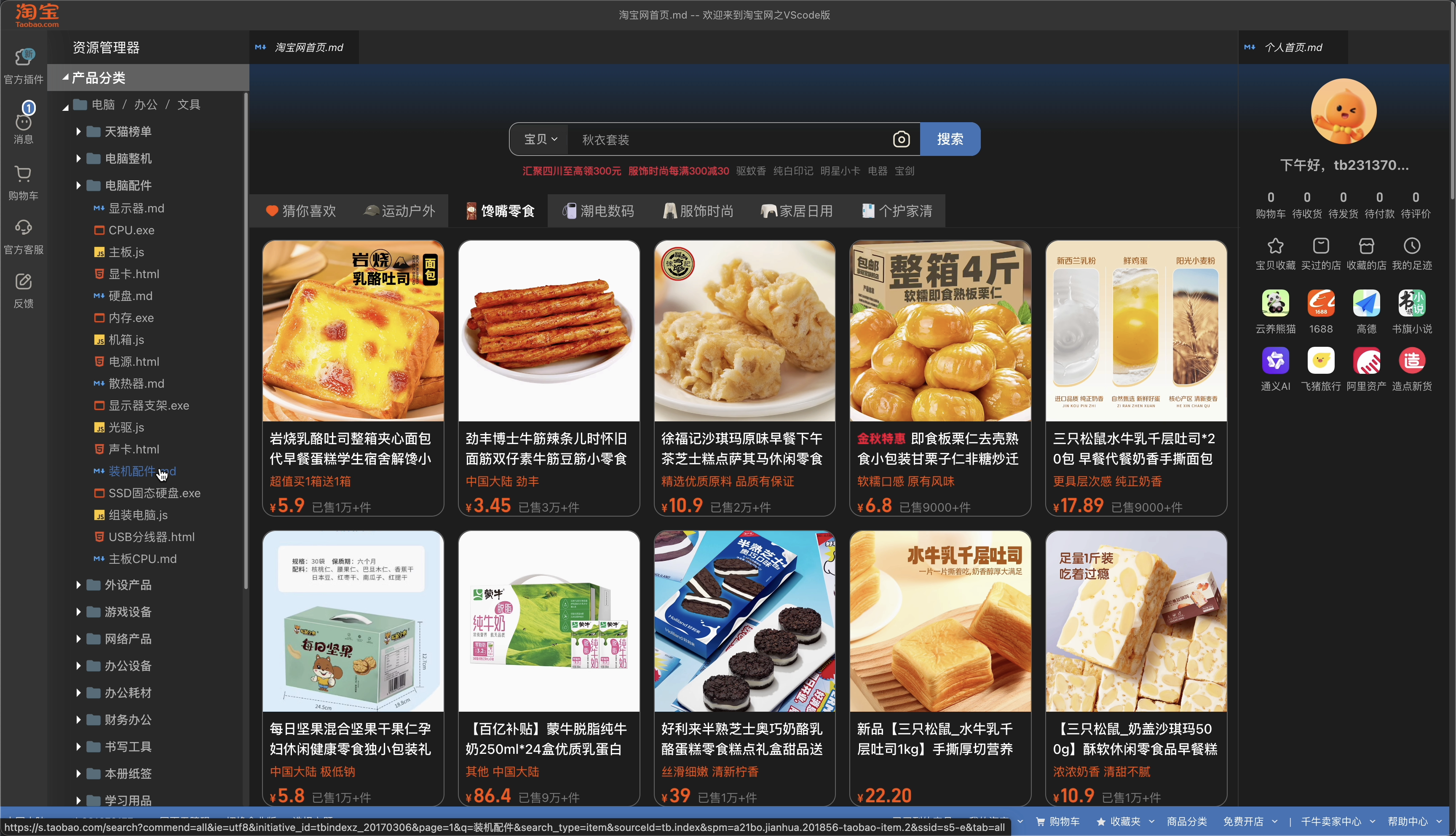
Task: Open 帮助中心 dropdown in bottom bar
Action: (1414, 822)
